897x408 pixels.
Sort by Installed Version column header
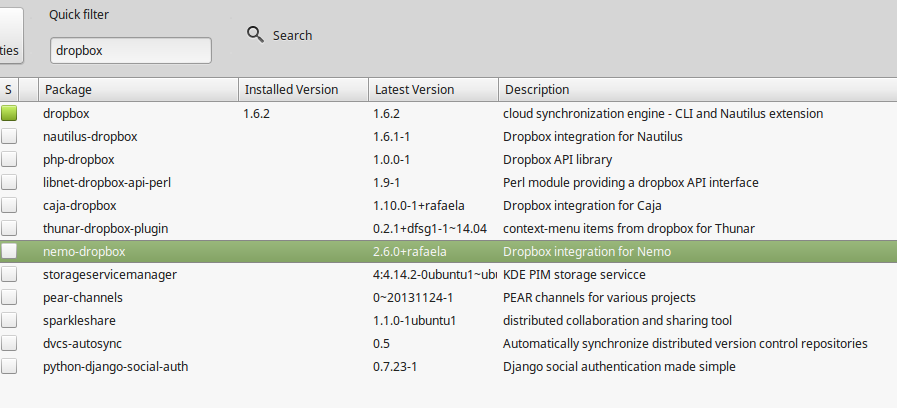pos(303,90)
